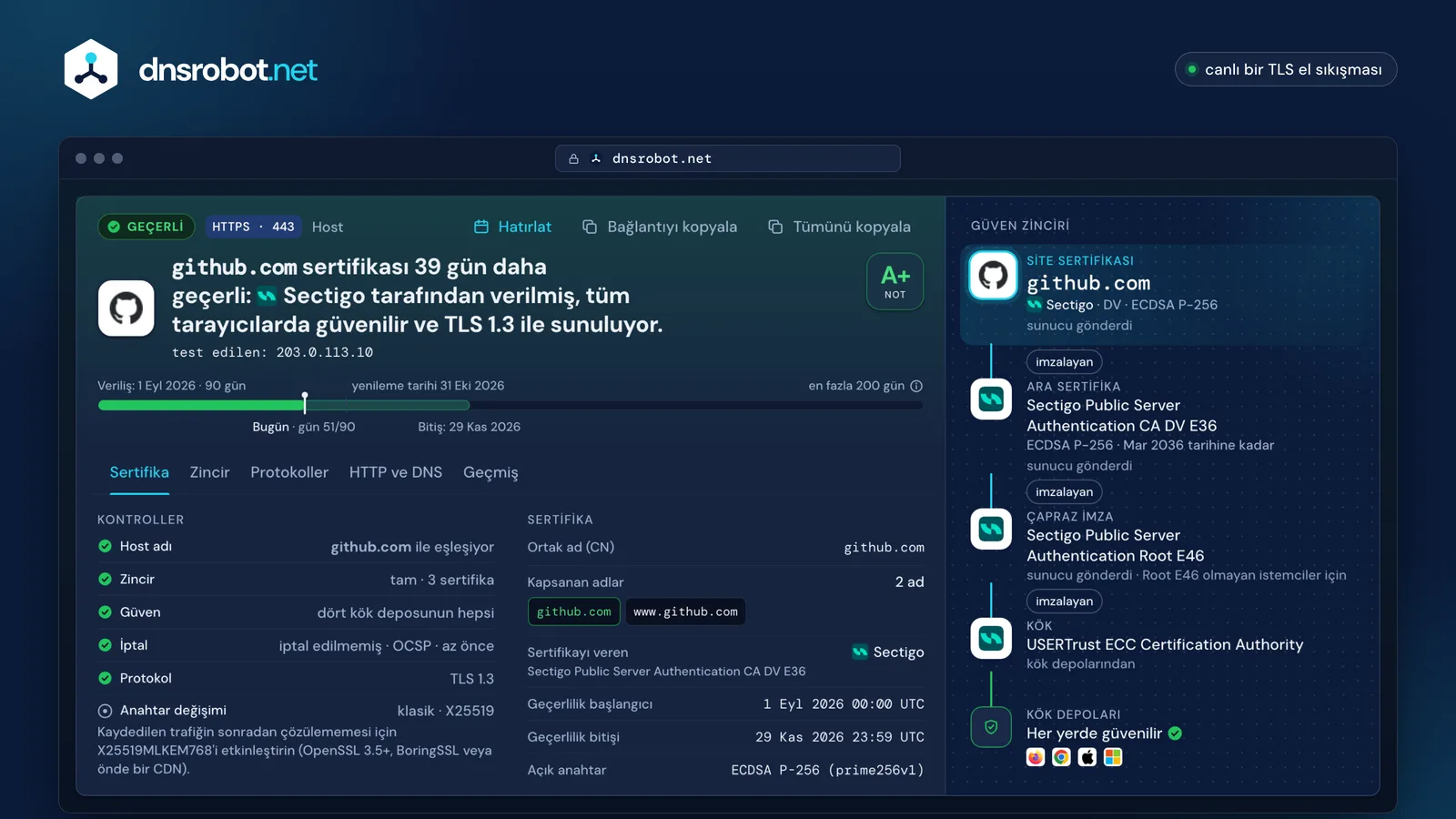The width and height of the screenshot is (1456, 819).
Task: Click the github.com covered name chip
Action: click(574, 612)
